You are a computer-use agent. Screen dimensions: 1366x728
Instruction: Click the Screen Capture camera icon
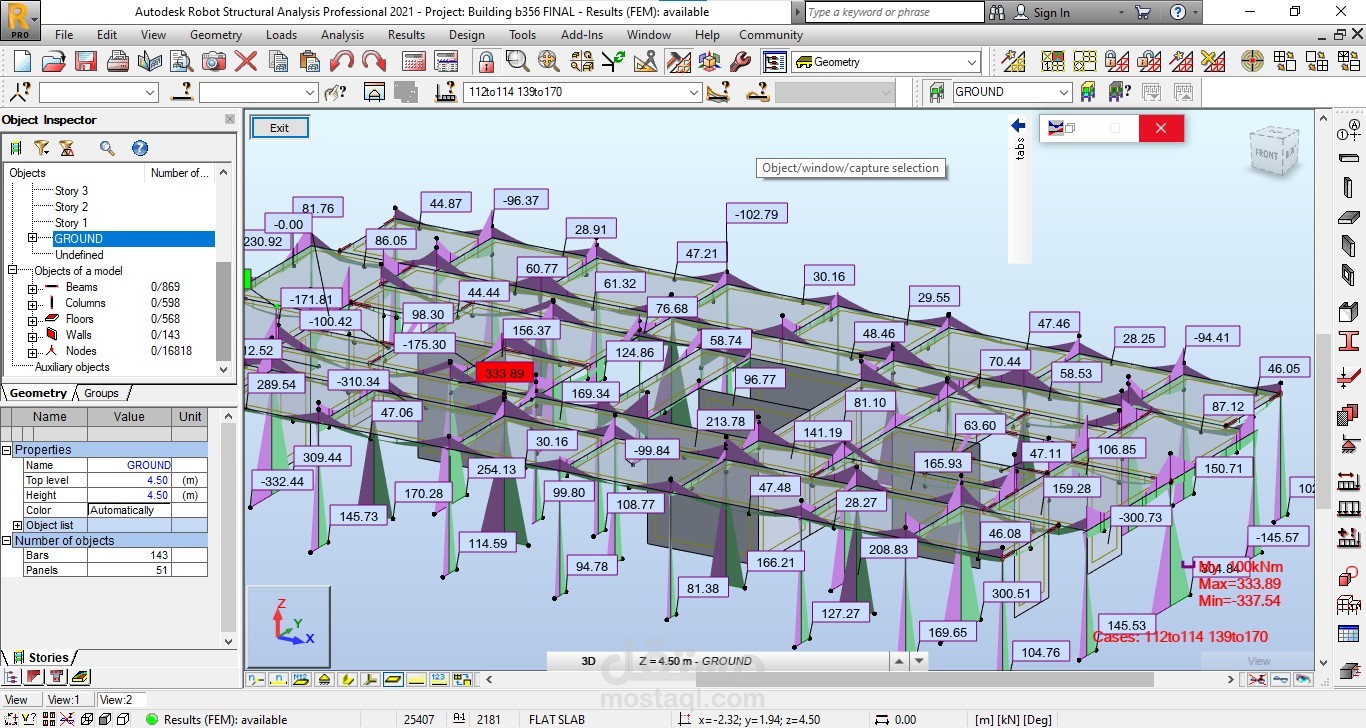(x=214, y=61)
